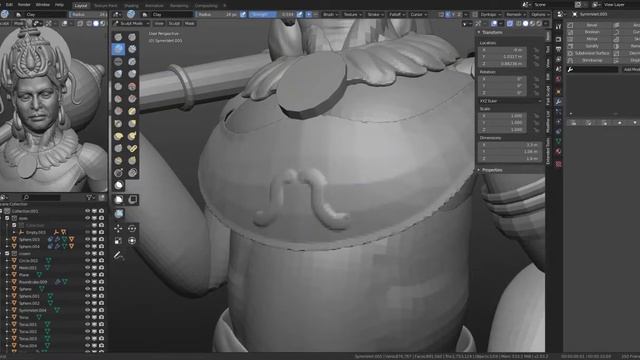Hide Plane object with its eye icon

(x=87, y=275)
